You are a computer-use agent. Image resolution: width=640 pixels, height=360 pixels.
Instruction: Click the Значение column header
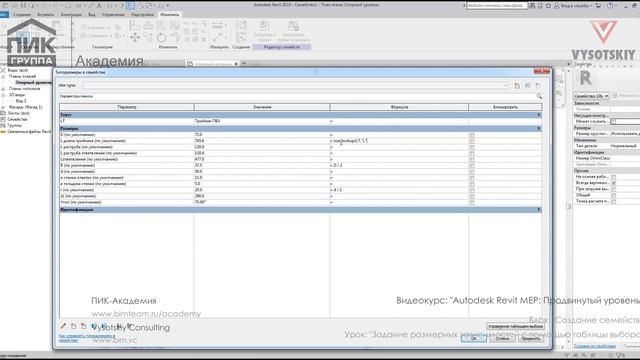point(262,107)
